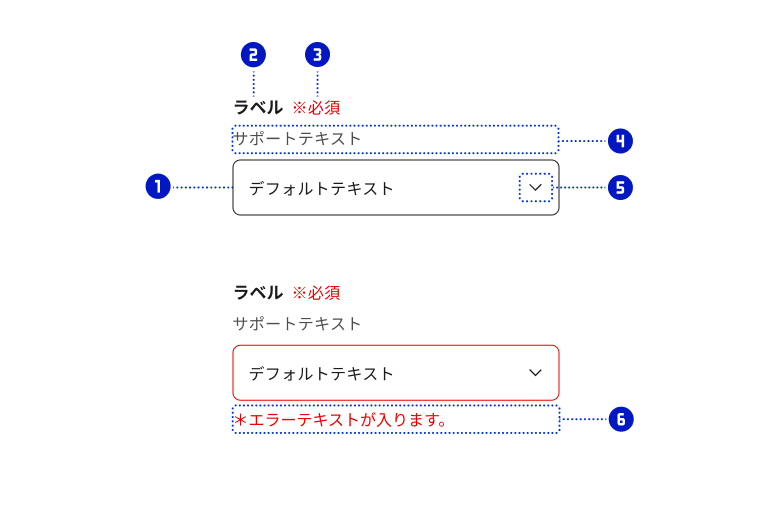This screenshot has width=768, height=527.
Task: Click the chevron in the black-bordered select box
Action: click(x=536, y=187)
